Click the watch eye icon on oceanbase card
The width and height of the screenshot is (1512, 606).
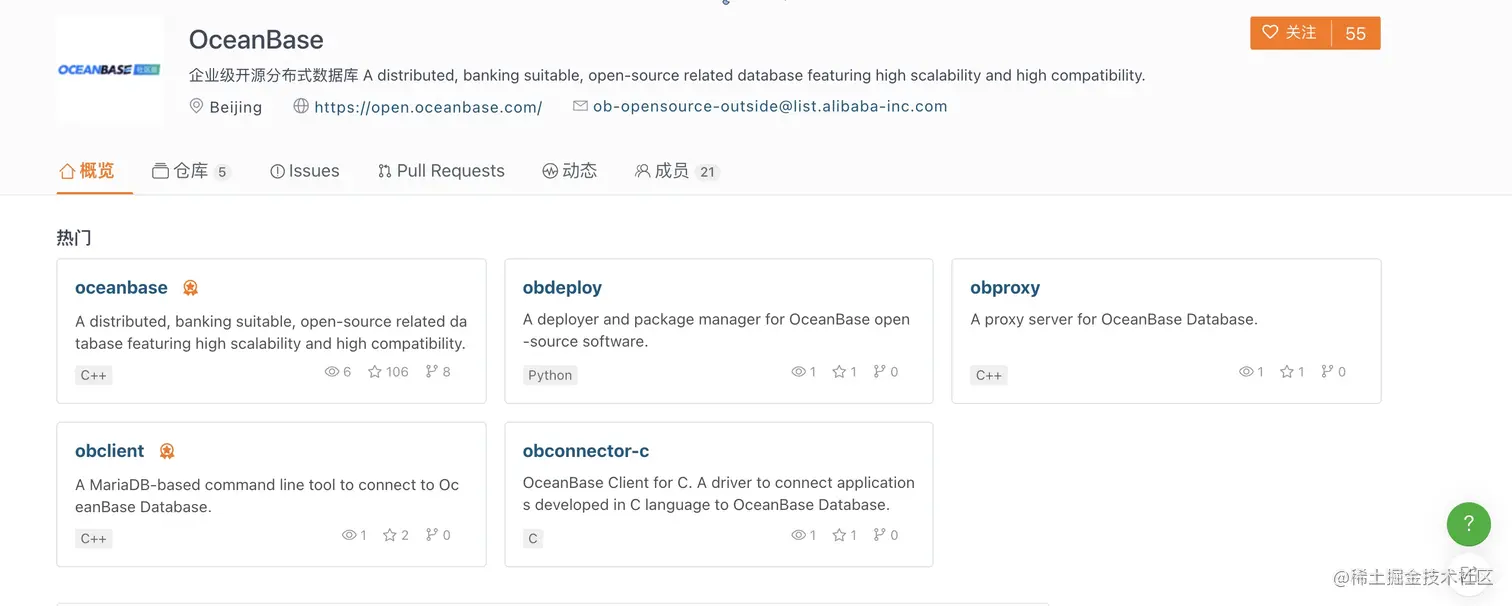tap(332, 372)
